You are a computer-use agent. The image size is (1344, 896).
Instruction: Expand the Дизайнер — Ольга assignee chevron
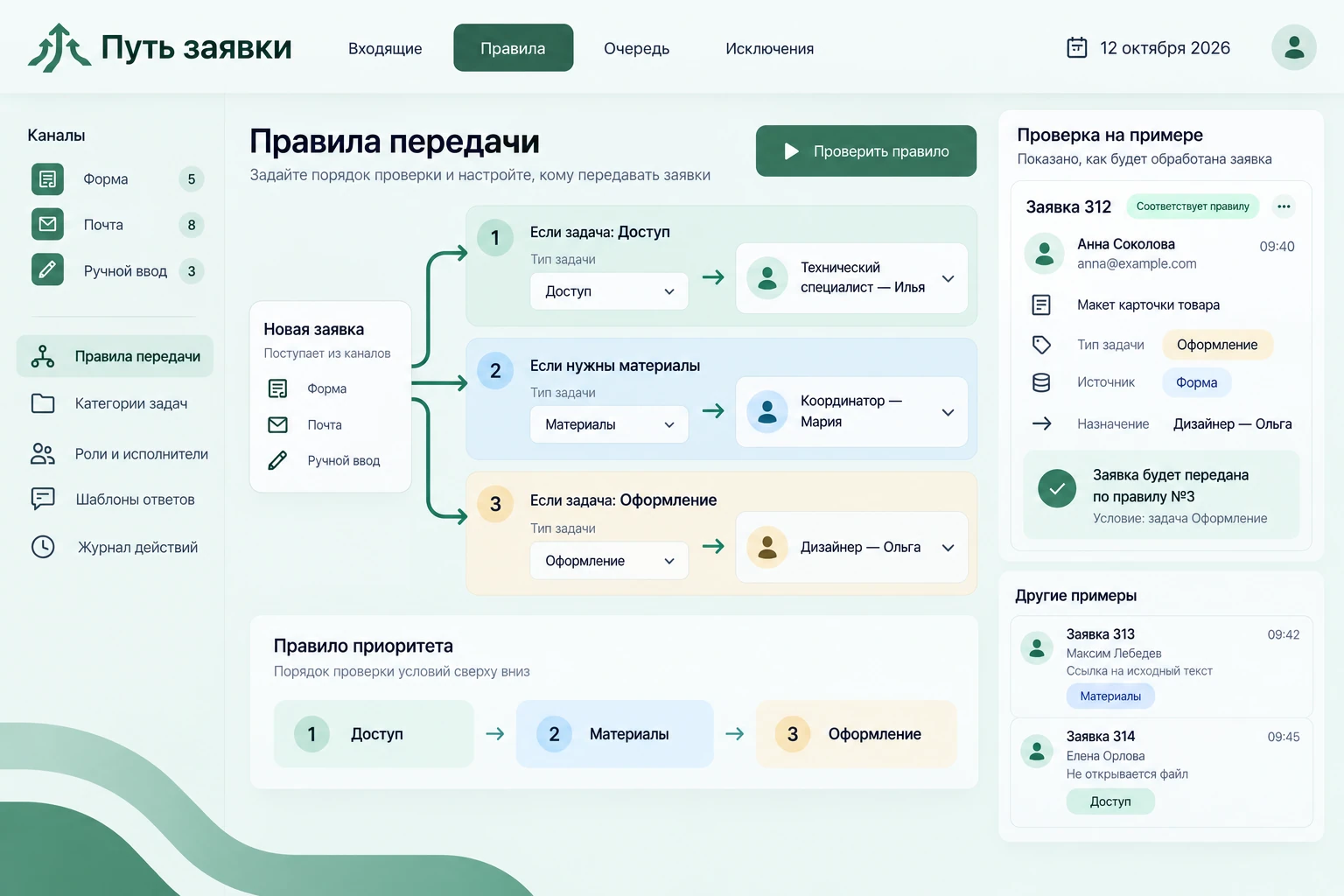[x=948, y=547]
